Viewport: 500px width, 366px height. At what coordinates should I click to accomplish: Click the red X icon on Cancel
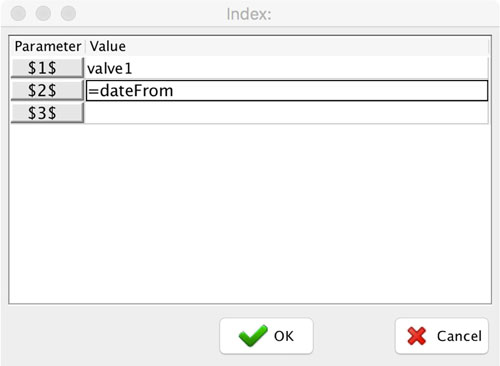pos(417,336)
